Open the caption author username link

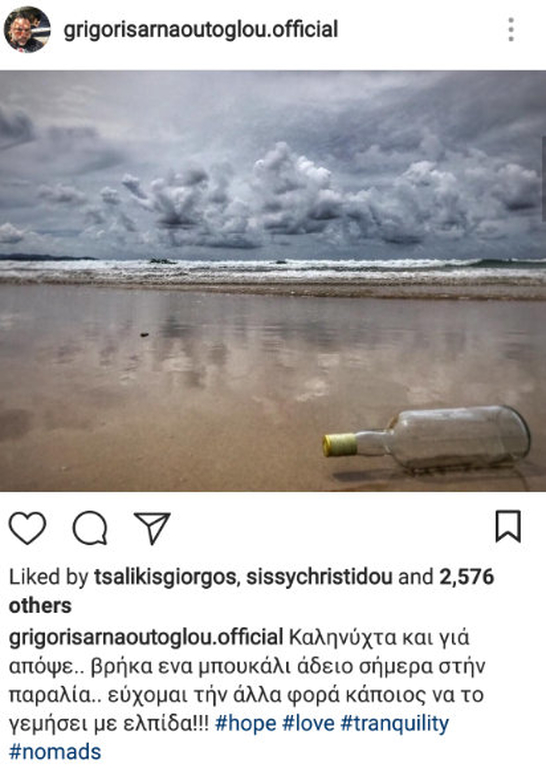click(x=146, y=638)
